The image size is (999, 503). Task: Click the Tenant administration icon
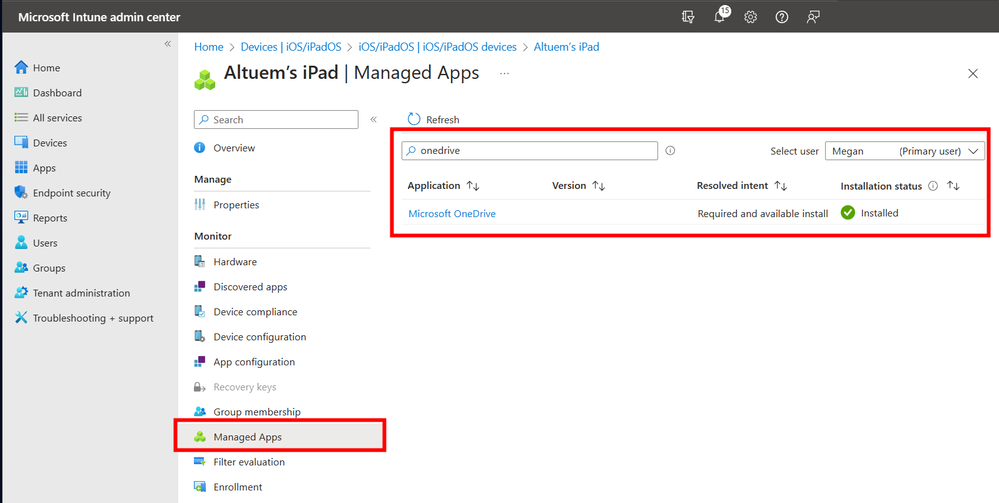pos(21,293)
